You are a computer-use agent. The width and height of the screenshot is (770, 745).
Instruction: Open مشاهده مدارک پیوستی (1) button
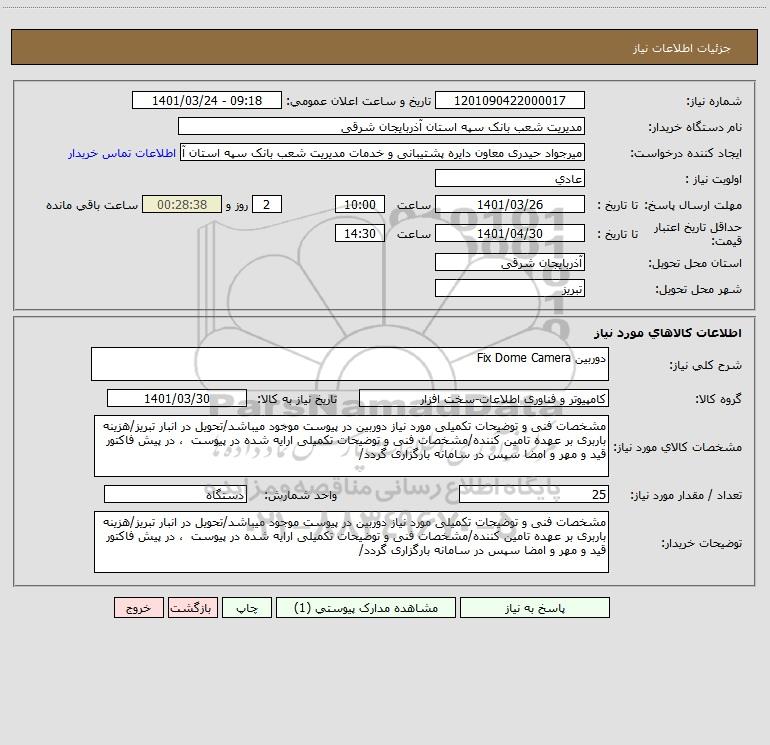tap(366, 608)
